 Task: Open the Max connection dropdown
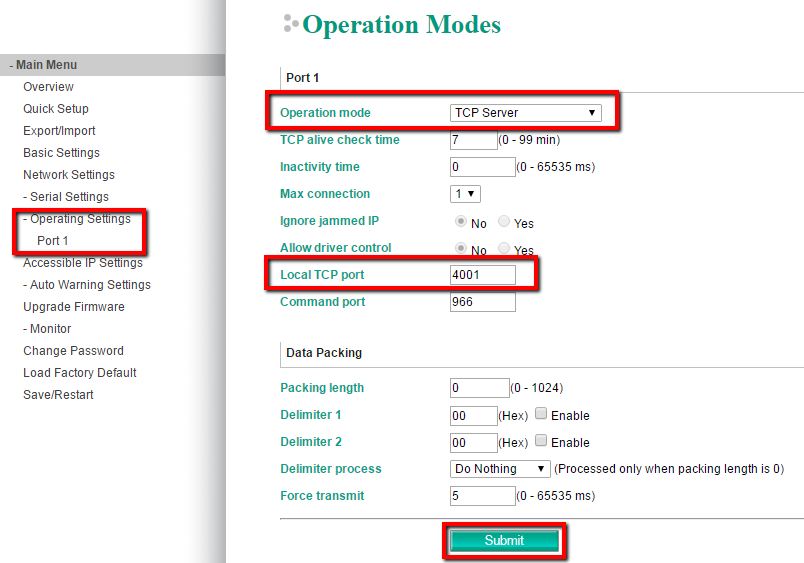coord(465,194)
